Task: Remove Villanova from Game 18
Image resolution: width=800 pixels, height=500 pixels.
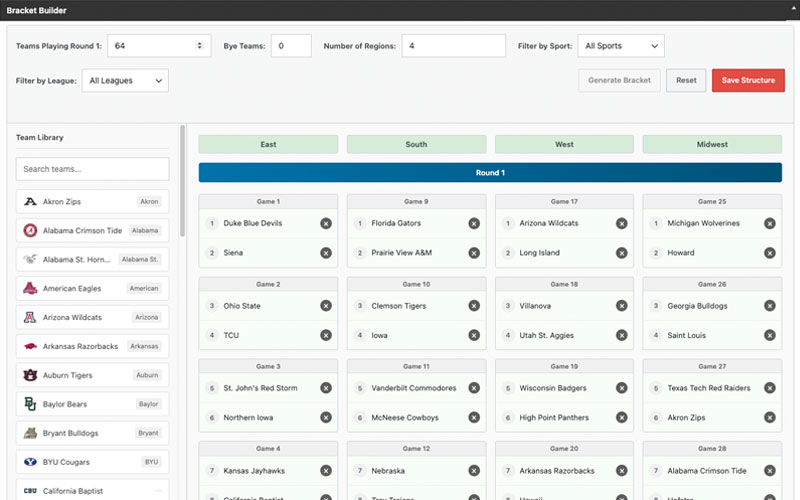Action: point(621,306)
